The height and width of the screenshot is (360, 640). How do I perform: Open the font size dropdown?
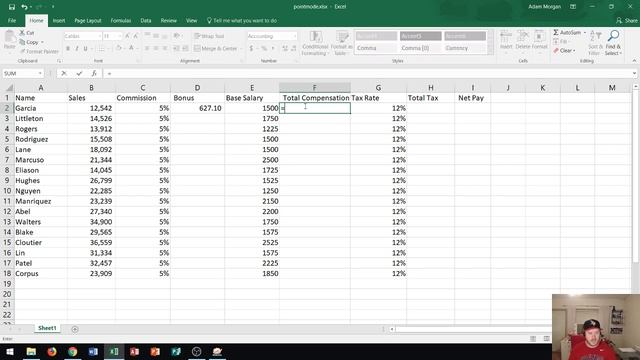[x=120, y=36]
